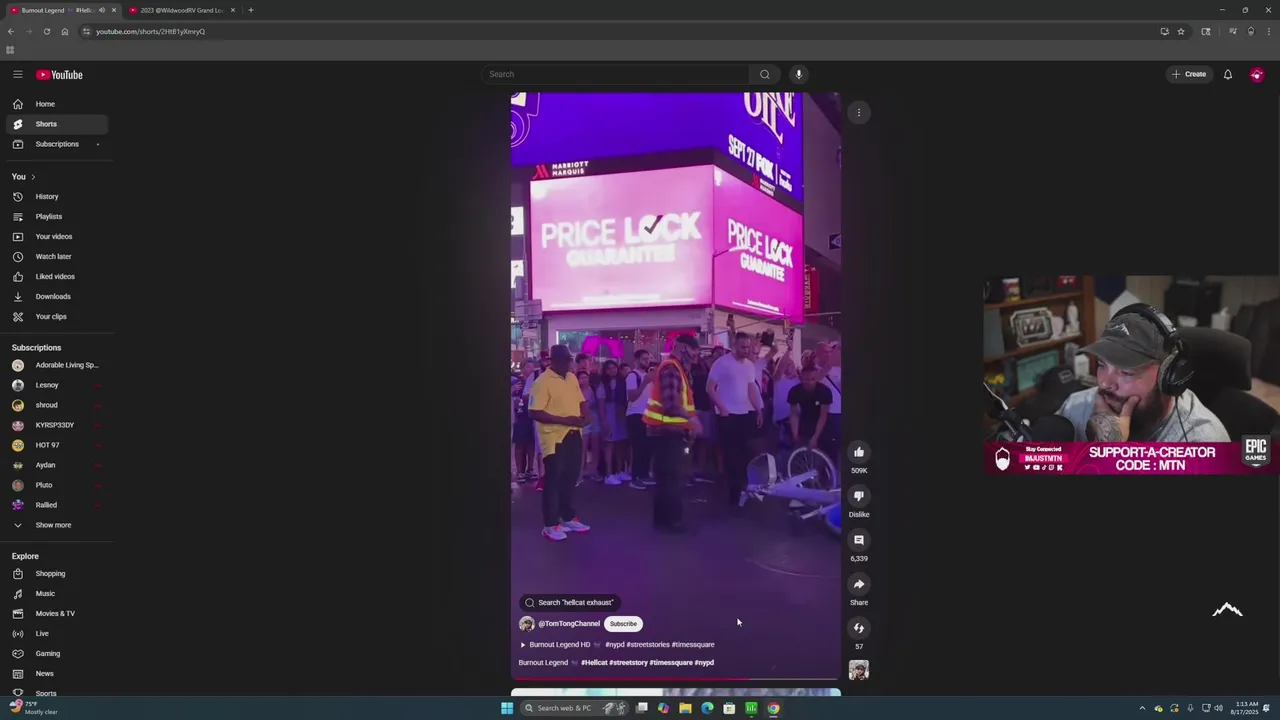Open the Short's three-dot more options
This screenshot has width=1280, height=720.
pyautogui.click(x=858, y=113)
